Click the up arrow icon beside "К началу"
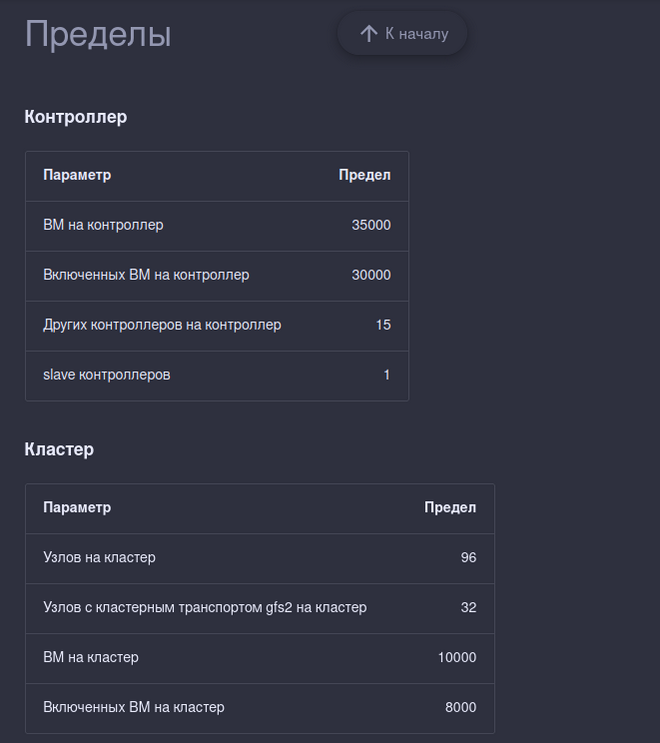The width and height of the screenshot is (660, 743). click(368, 34)
